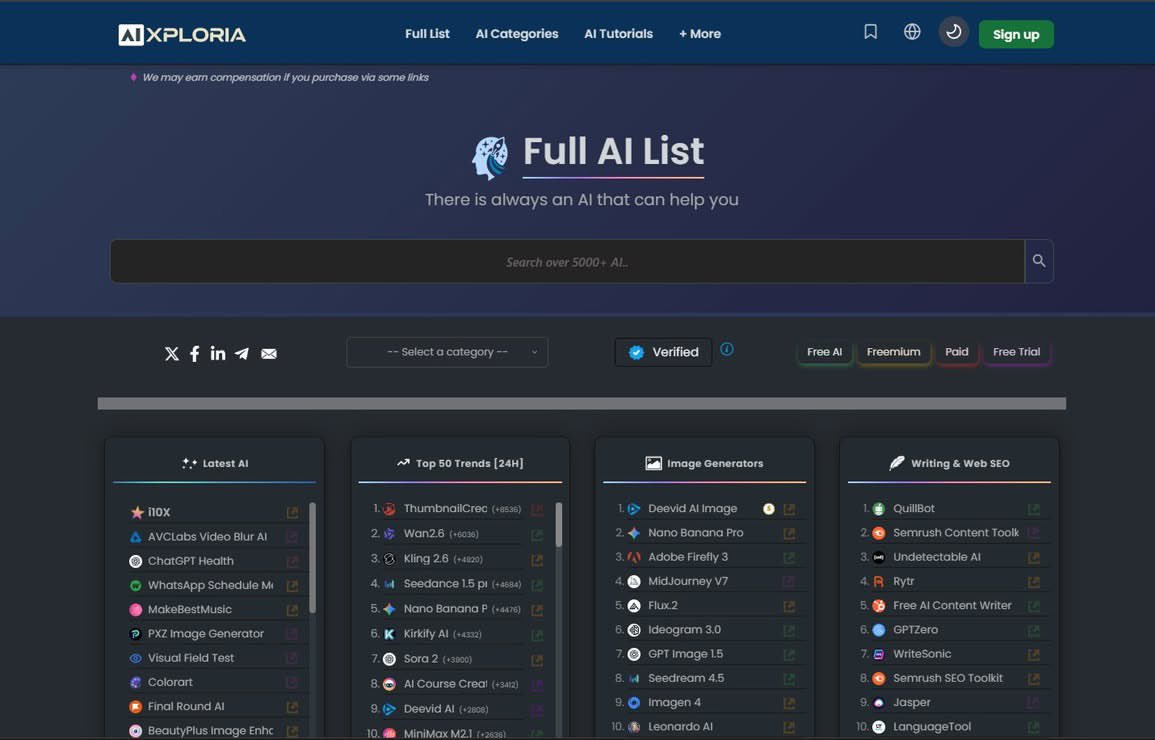Click external link icon for Rytr
The width and height of the screenshot is (1155, 740).
(x=1033, y=582)
